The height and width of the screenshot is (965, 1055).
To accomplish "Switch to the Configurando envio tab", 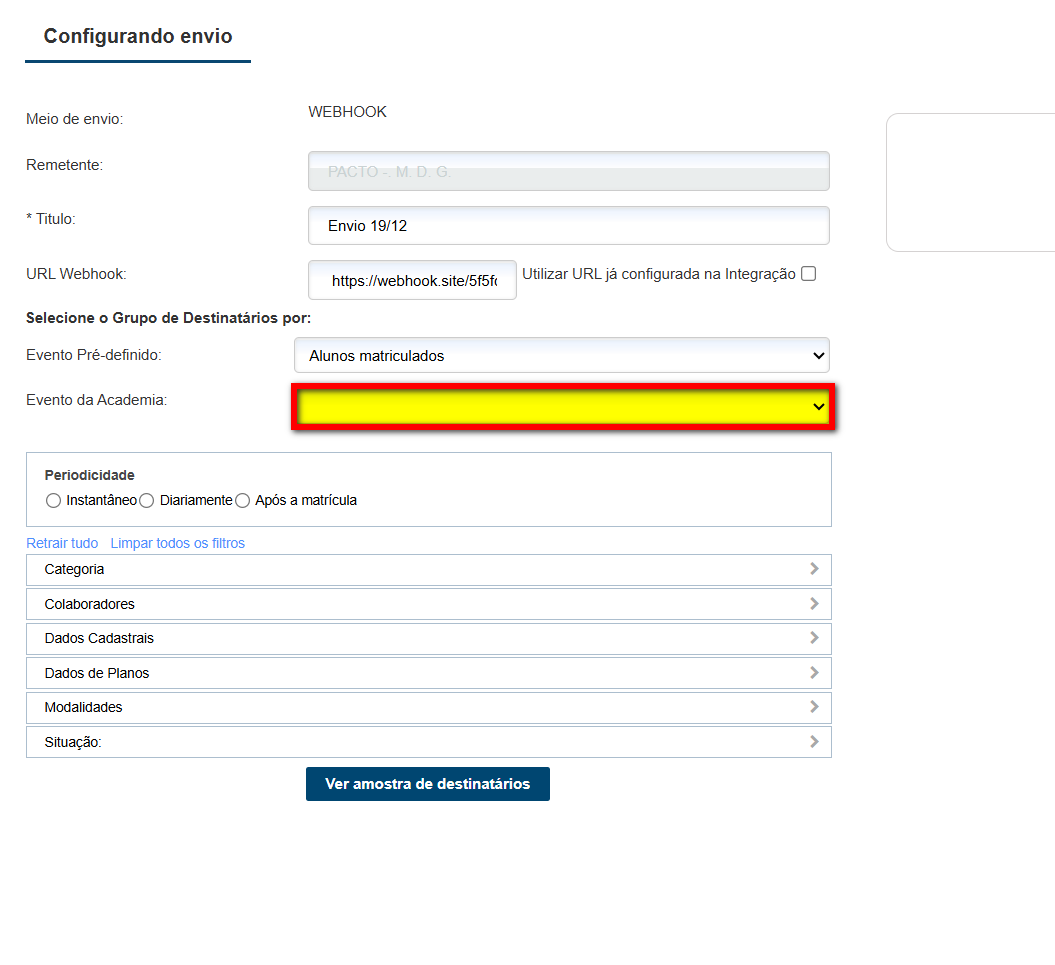I will pyautogui.click(x=137, y=36).
